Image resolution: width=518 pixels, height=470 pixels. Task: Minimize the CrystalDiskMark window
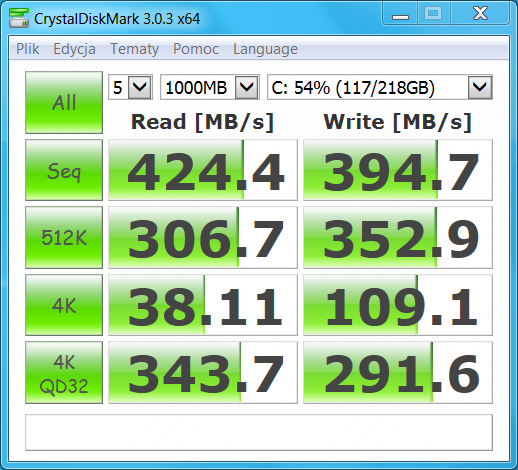click(x=400, y=14)
